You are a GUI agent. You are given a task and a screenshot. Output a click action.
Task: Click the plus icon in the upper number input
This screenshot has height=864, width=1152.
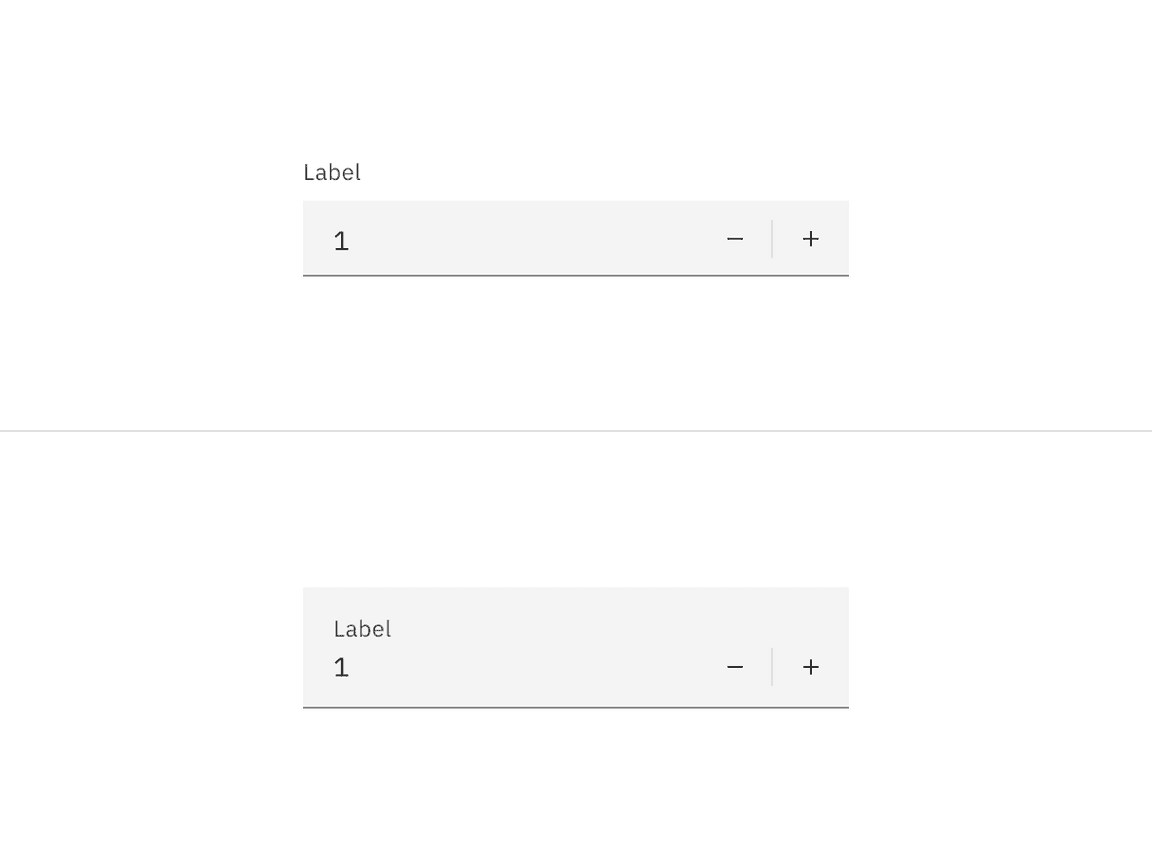pyautogui.click(x=811, y=239)
